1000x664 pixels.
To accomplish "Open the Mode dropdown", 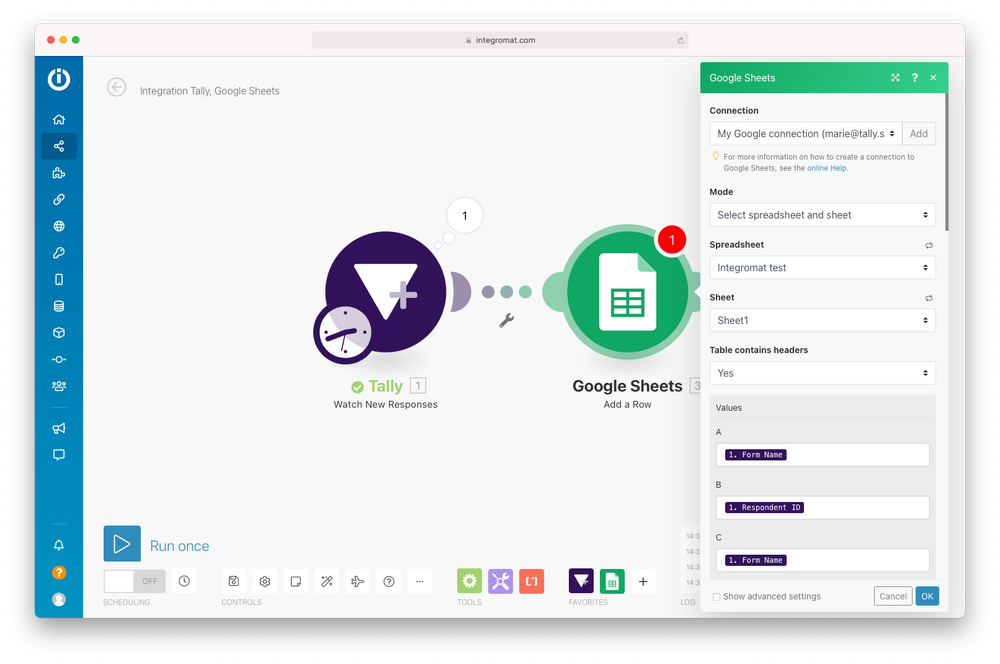I will [x=823, y=215].
